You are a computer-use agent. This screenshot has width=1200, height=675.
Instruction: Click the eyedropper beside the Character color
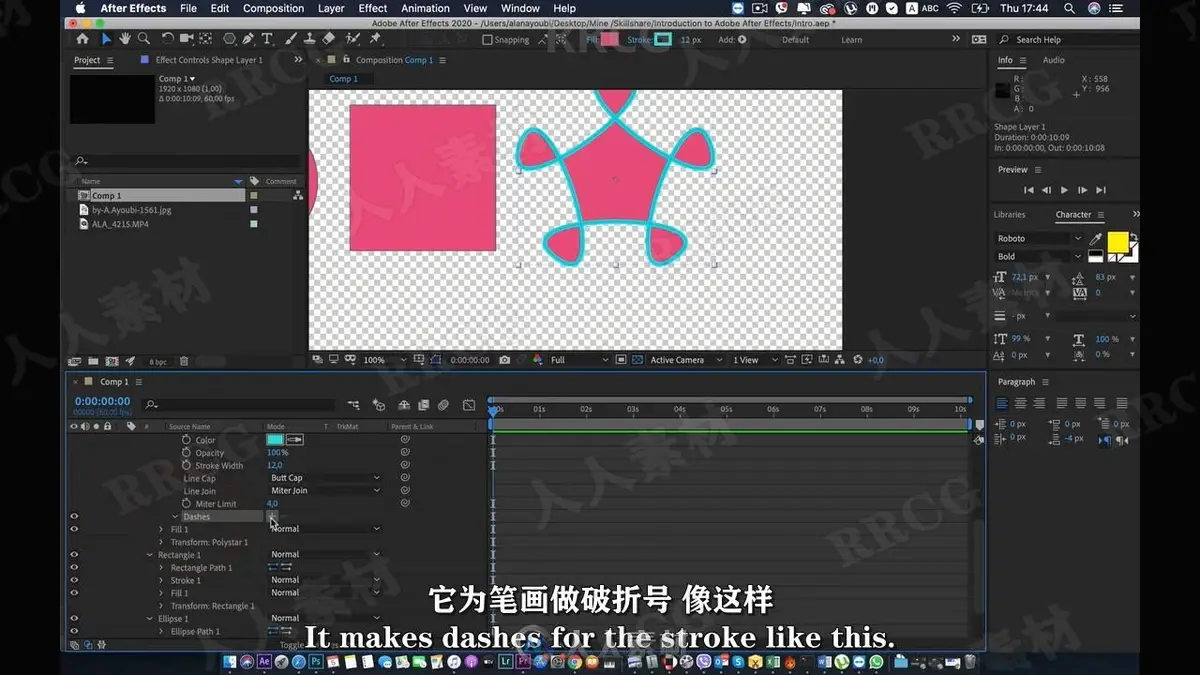point(1096,239)
